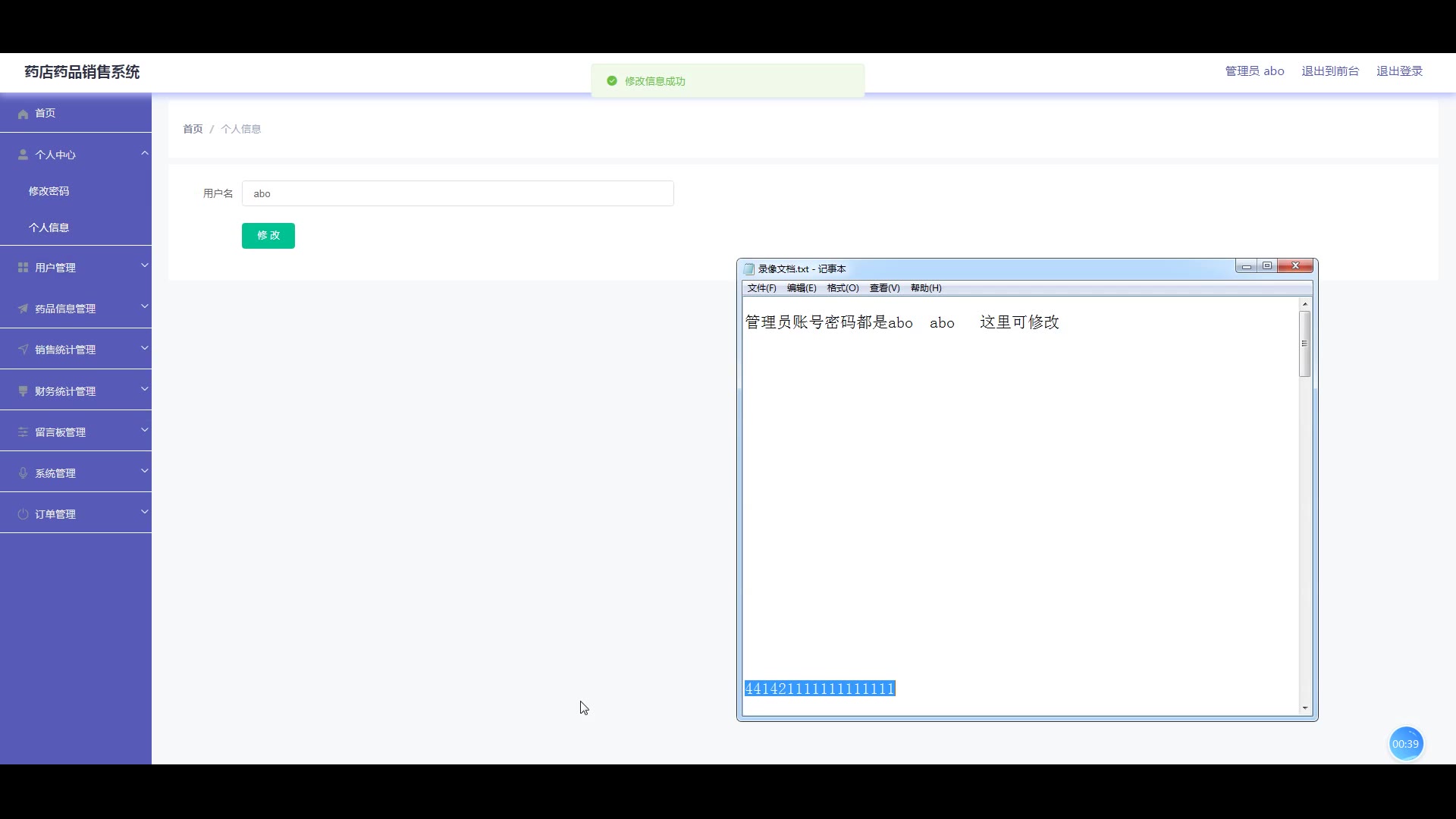Viewport: 1456px width, 819px height.
Task: Click the 用户名 input field
Action: pyautogui.click(x=457, y=193)
